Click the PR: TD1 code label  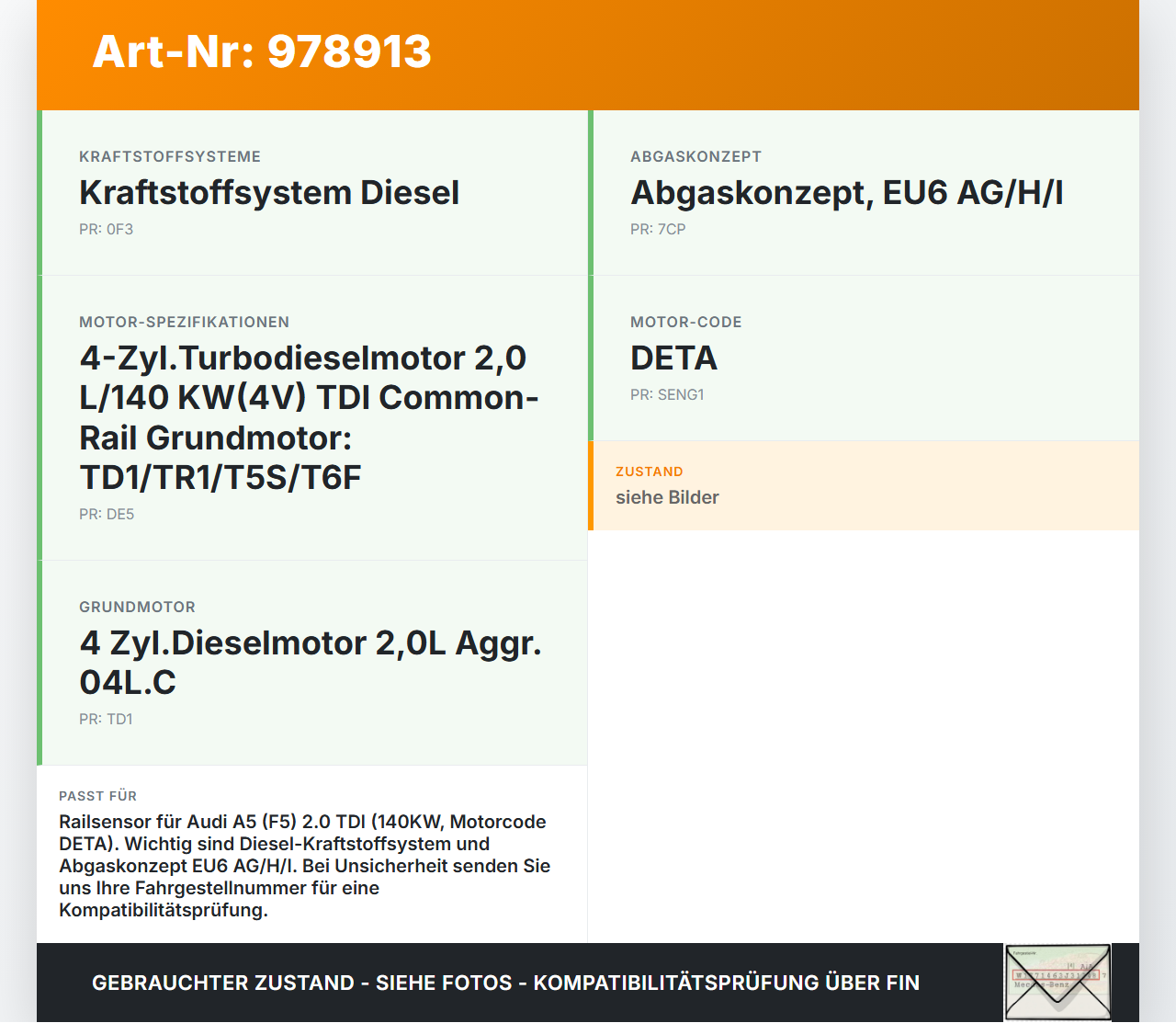pos(106,719)
